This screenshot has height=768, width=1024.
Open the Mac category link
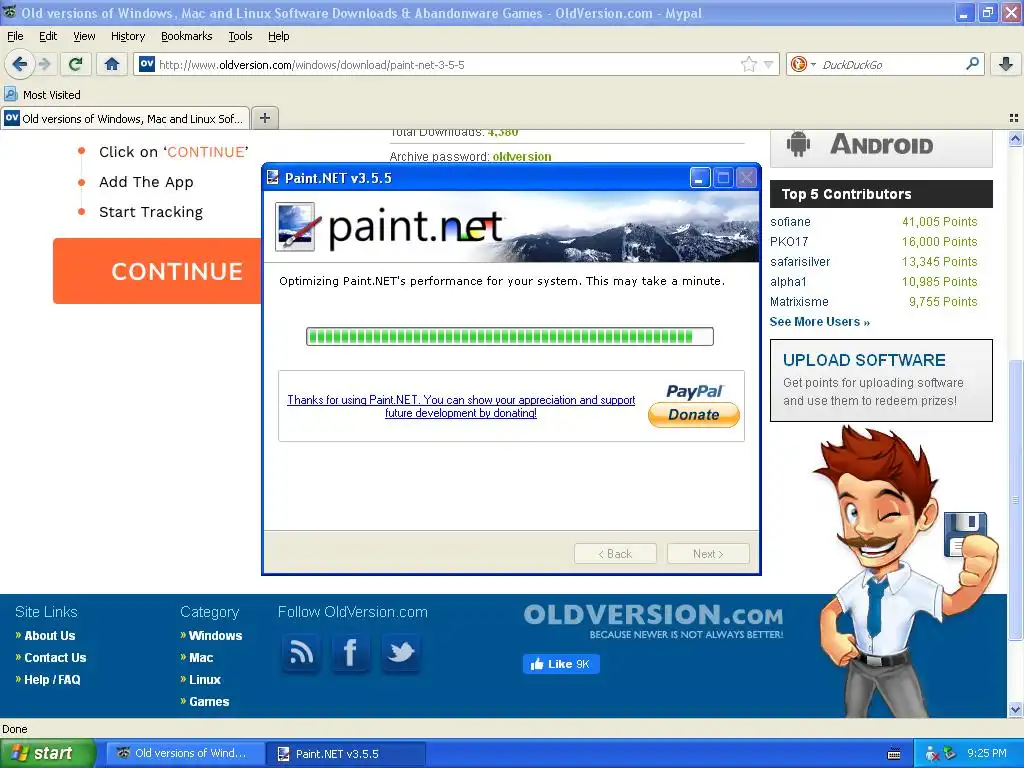[x=201, y=658]
